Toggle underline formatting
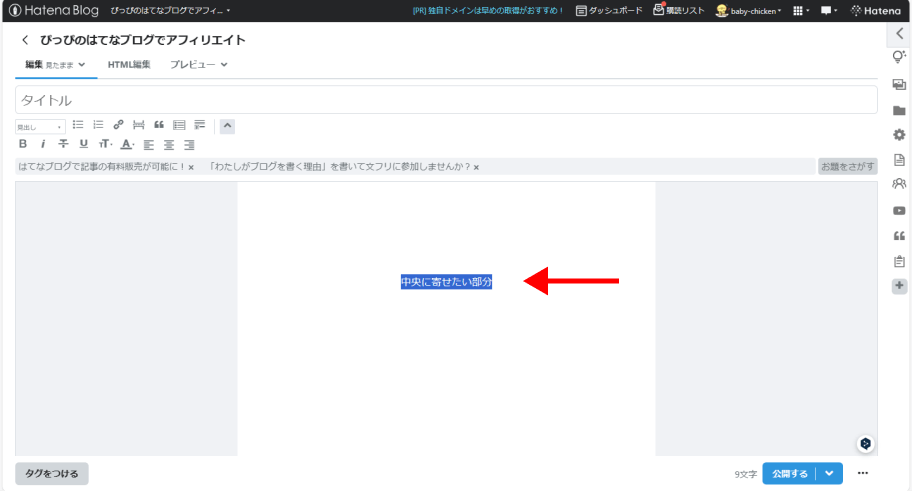The width and height of the screenshot is (912, 491). click(84, 144)
